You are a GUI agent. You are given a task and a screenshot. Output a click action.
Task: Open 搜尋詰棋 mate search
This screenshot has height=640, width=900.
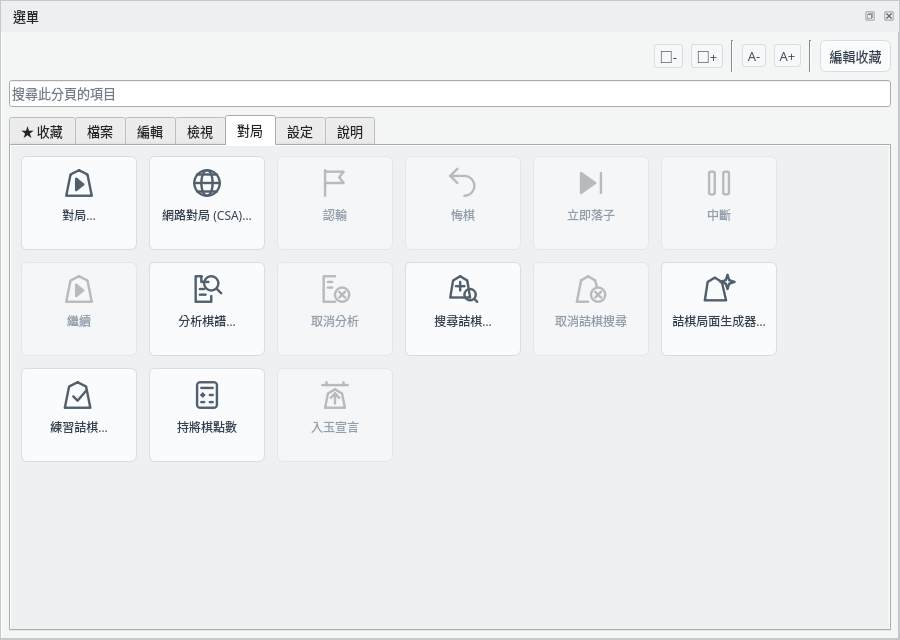click(463, 309)
